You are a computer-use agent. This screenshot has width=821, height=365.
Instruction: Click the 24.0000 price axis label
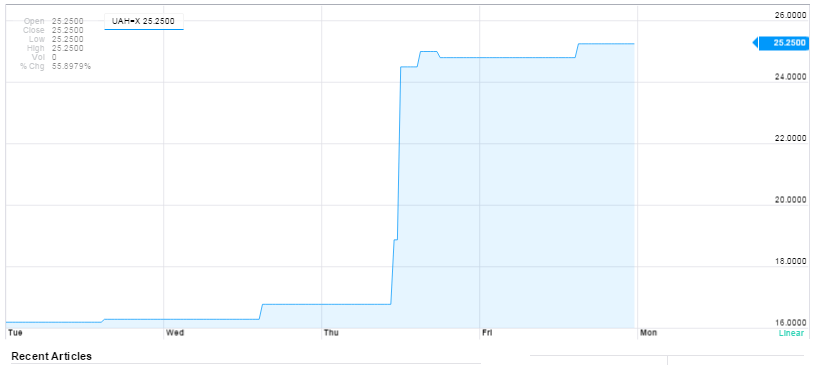(790, 76)
